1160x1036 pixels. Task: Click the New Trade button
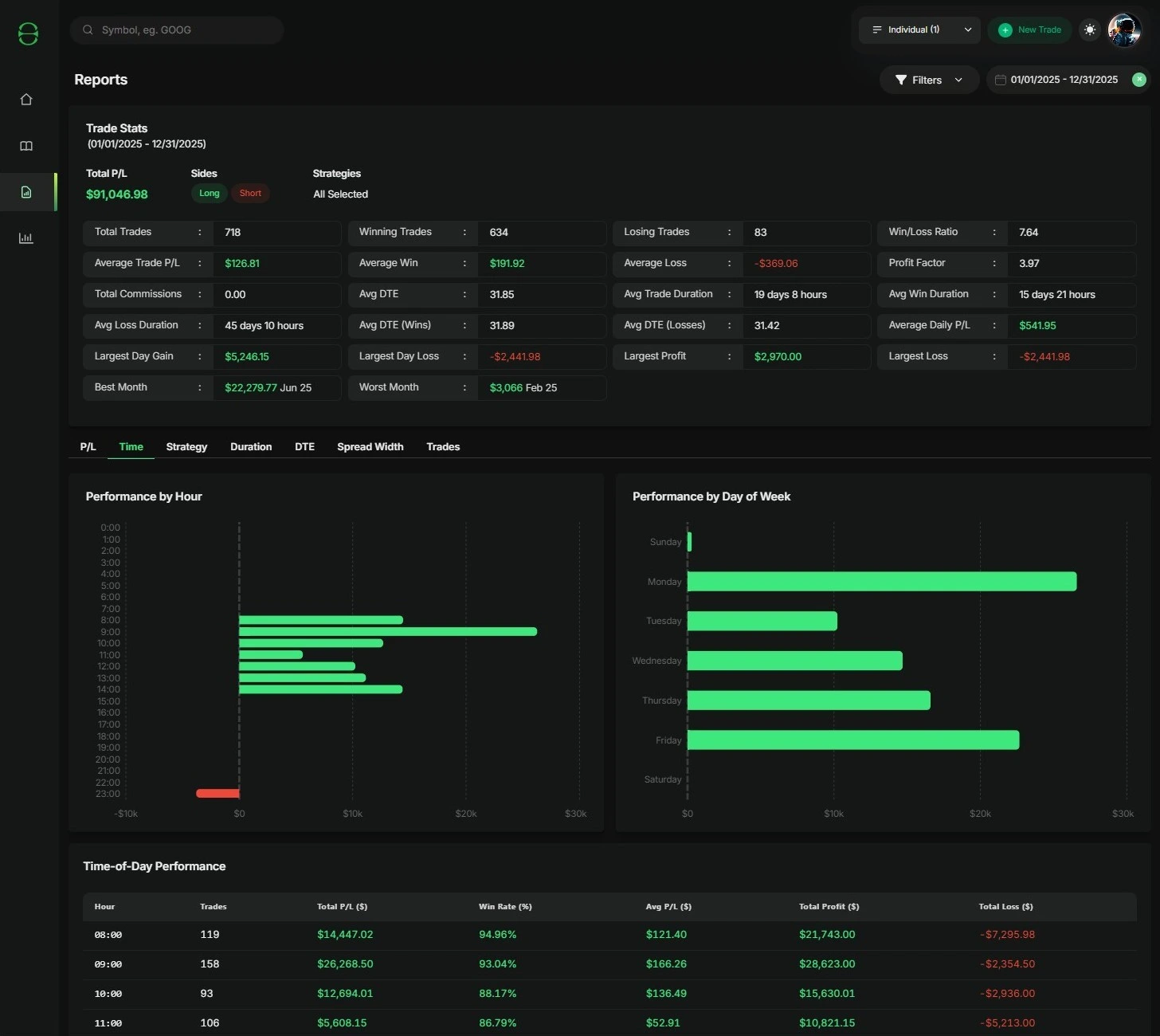1029,29
